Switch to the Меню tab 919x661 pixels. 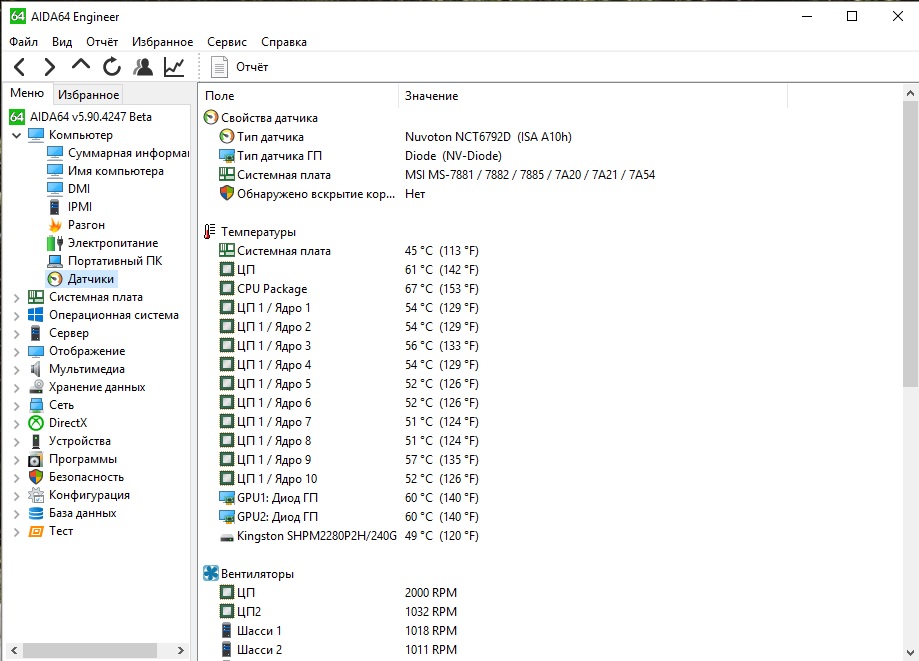pyautogui.click(x=27, y=93)
